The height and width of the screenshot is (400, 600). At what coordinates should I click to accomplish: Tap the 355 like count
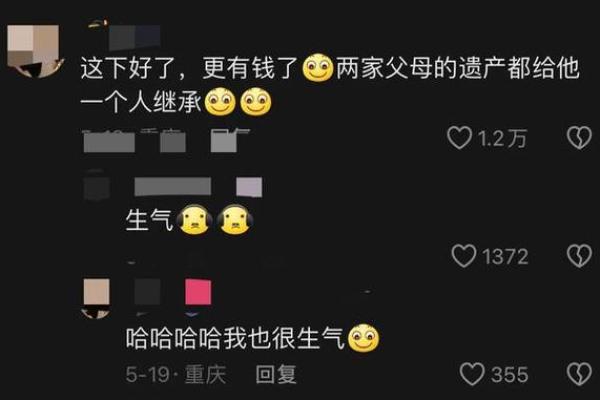click(x=510, y=374)
